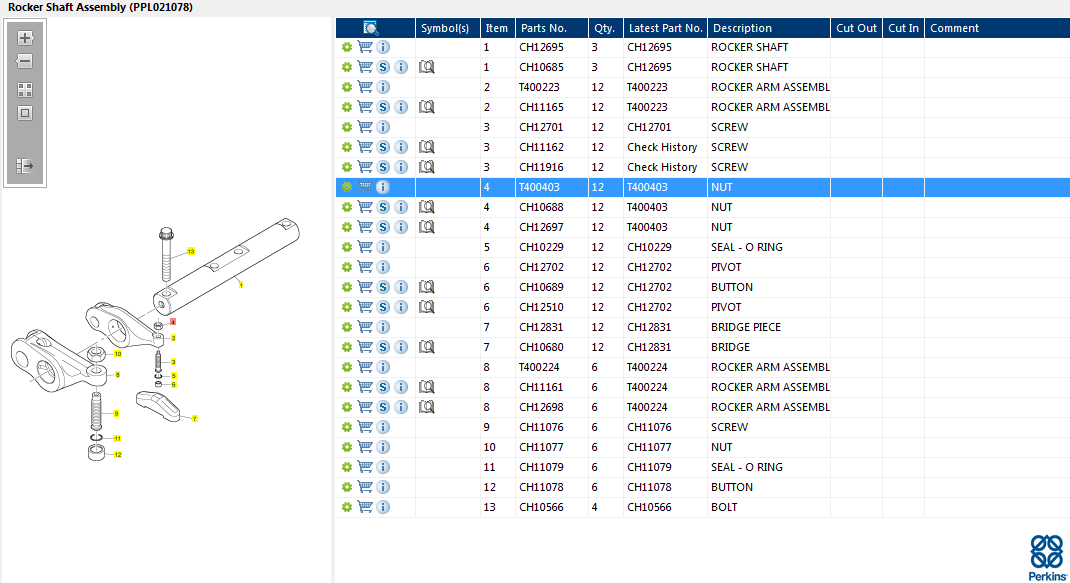This screenshot has height=583, width=1070.
Task: Click callout 10 on the diagram
Action: 118,354
